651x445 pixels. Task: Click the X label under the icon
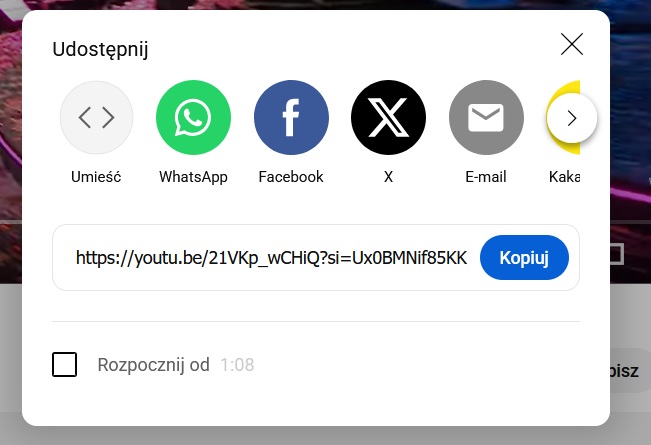(388, 177)
